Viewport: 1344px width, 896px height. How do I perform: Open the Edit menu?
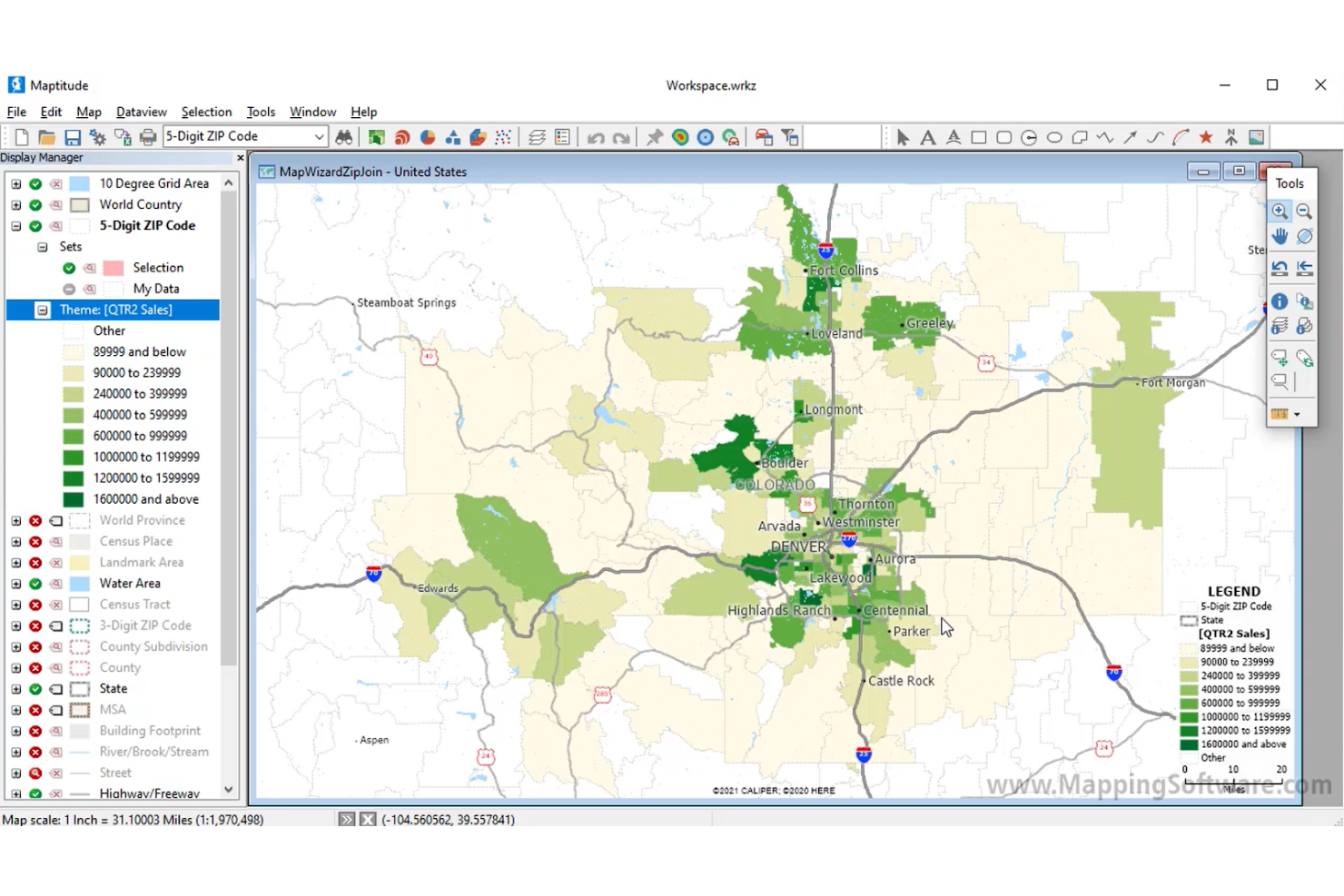[51, 112]
